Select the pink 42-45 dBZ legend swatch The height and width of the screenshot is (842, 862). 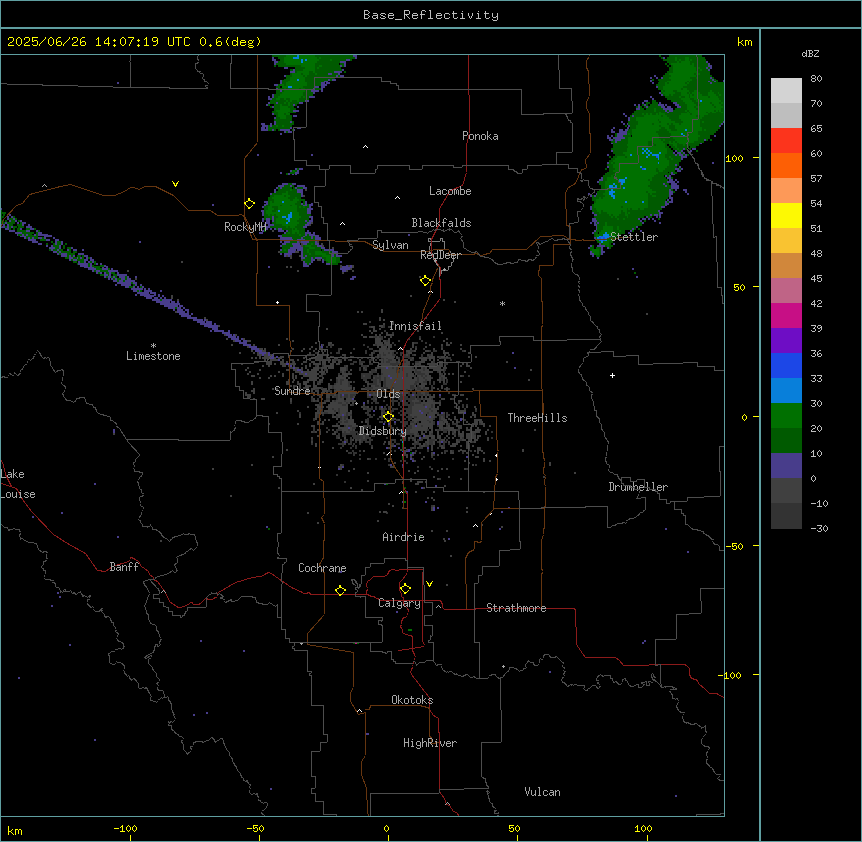[x=786, y=290]
